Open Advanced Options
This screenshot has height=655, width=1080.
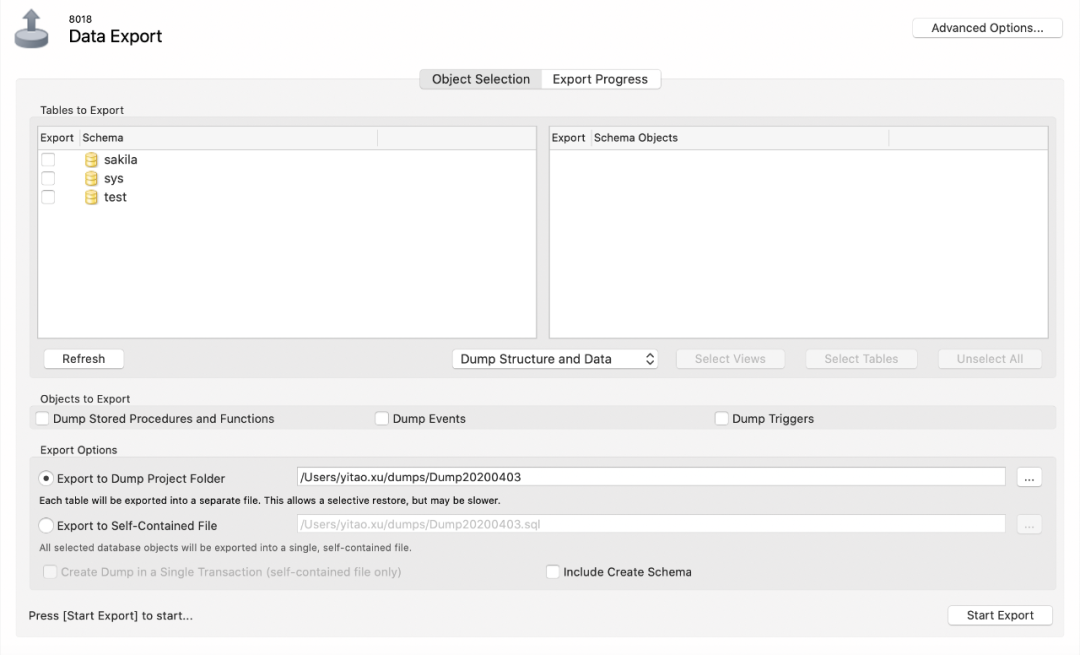(987, 27)
